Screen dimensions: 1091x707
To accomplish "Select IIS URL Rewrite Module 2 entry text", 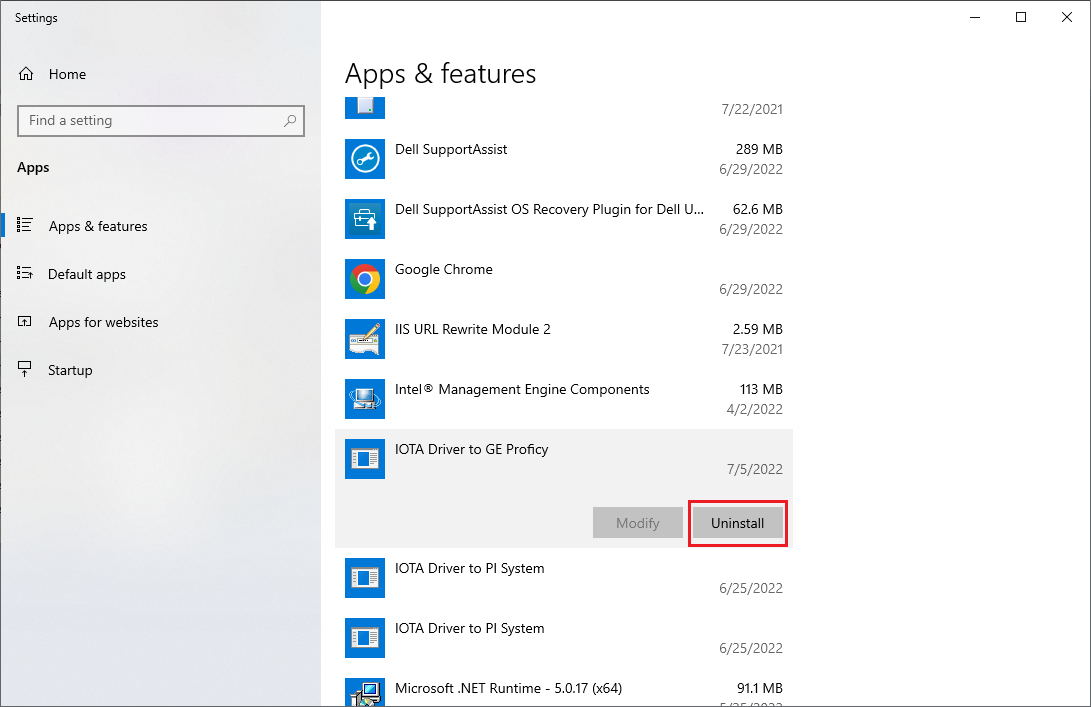I will point(472,329).
